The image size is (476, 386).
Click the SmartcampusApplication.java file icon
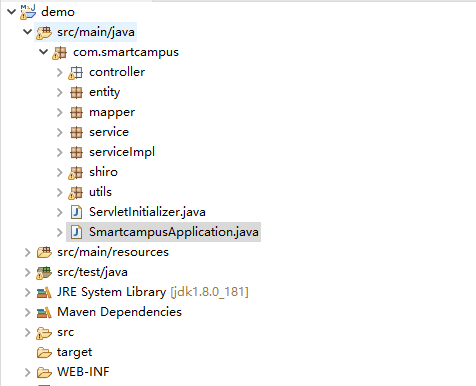click(x=76, y=232)
